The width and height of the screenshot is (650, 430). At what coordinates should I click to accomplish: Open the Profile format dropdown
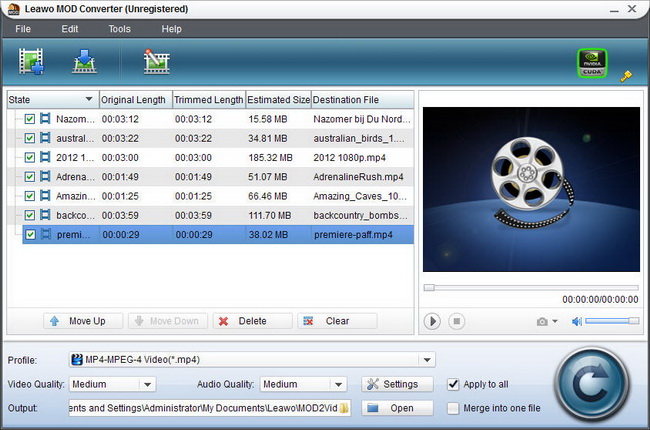pyautogui.click(x=427, y=360)
